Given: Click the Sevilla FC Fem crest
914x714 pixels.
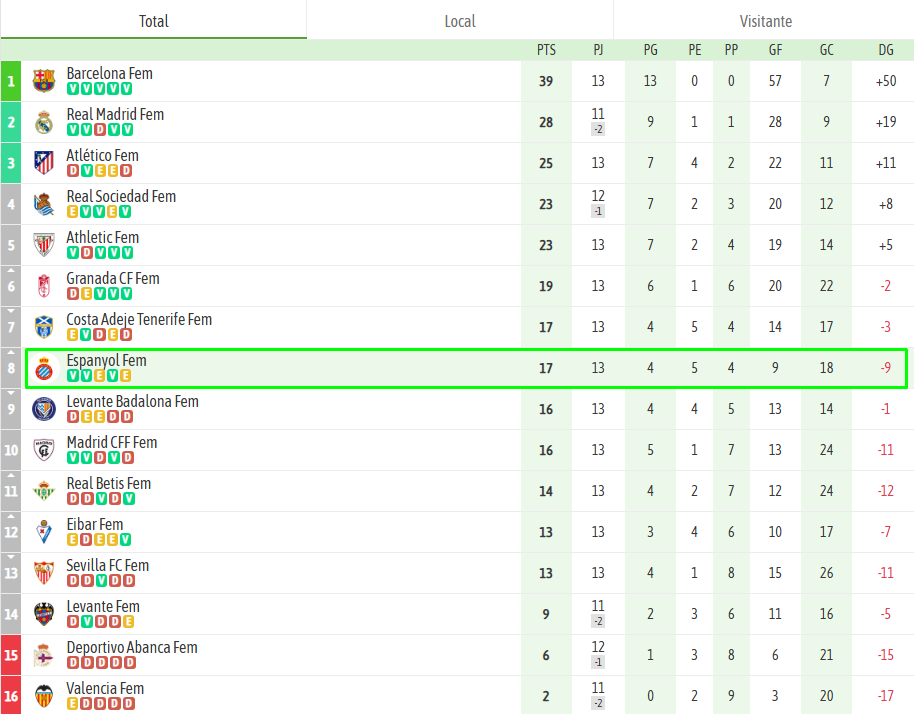Looking at the screenshot, I should coord(43,573).
